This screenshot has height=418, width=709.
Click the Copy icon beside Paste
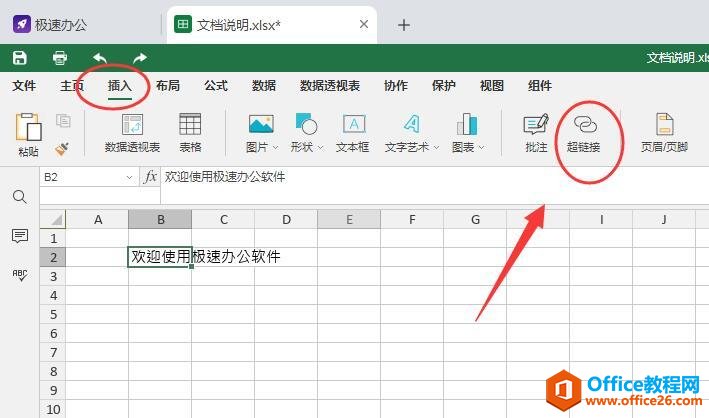[63, 121]
